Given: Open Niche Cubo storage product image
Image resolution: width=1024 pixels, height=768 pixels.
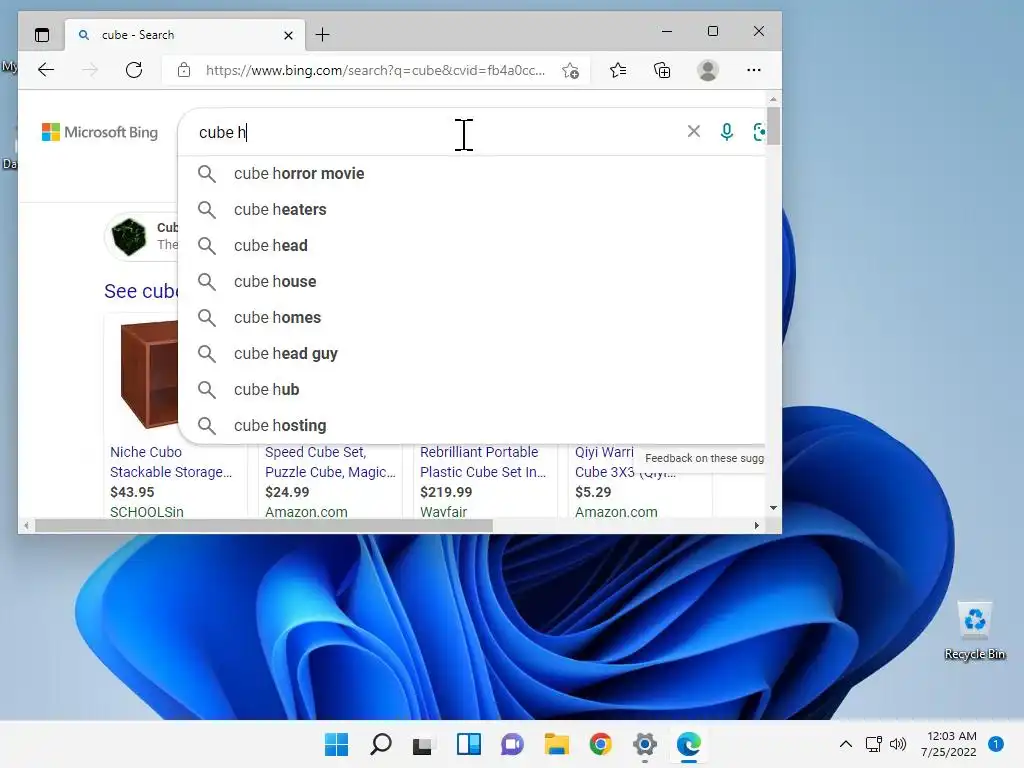Looking at the screenshot, I should click(x=148, y=374).
